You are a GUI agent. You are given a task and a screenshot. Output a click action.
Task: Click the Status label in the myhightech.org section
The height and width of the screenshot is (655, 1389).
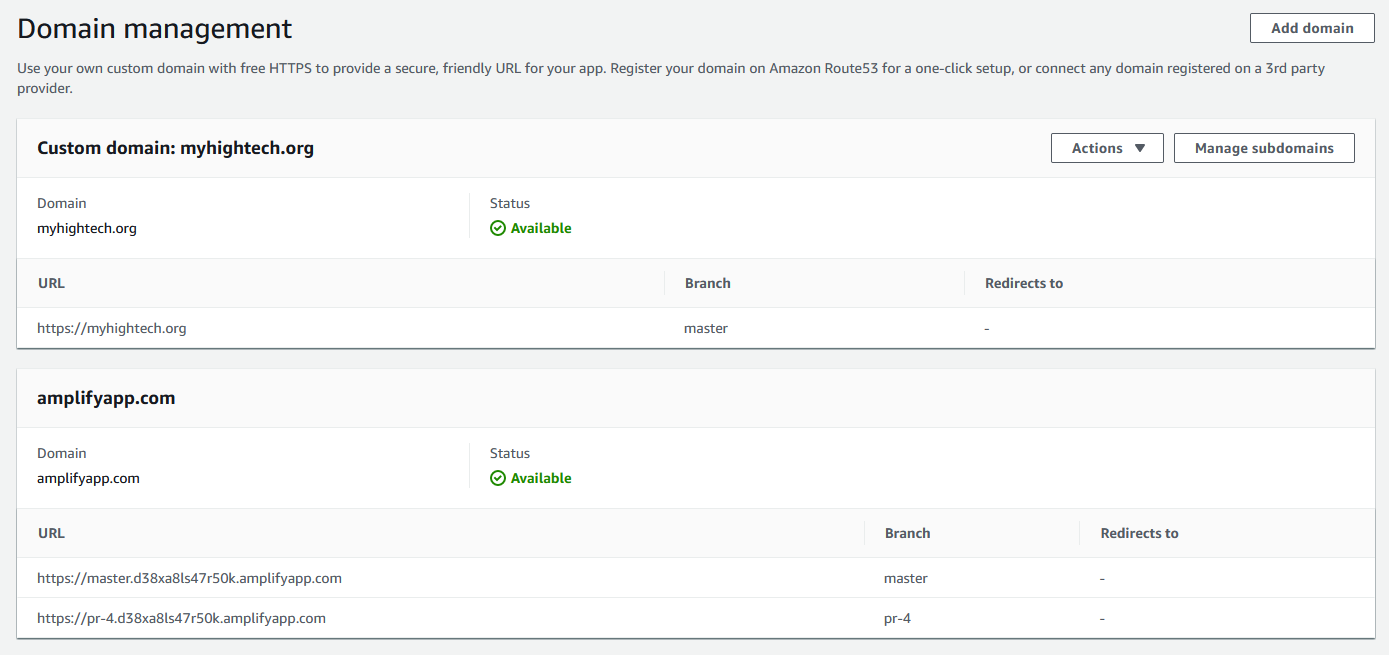click(x=510, y=203)
